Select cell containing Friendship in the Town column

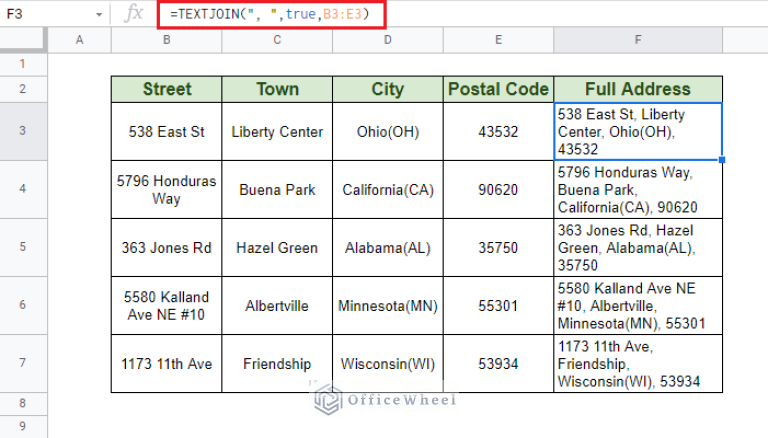click(x=277, y=364)
